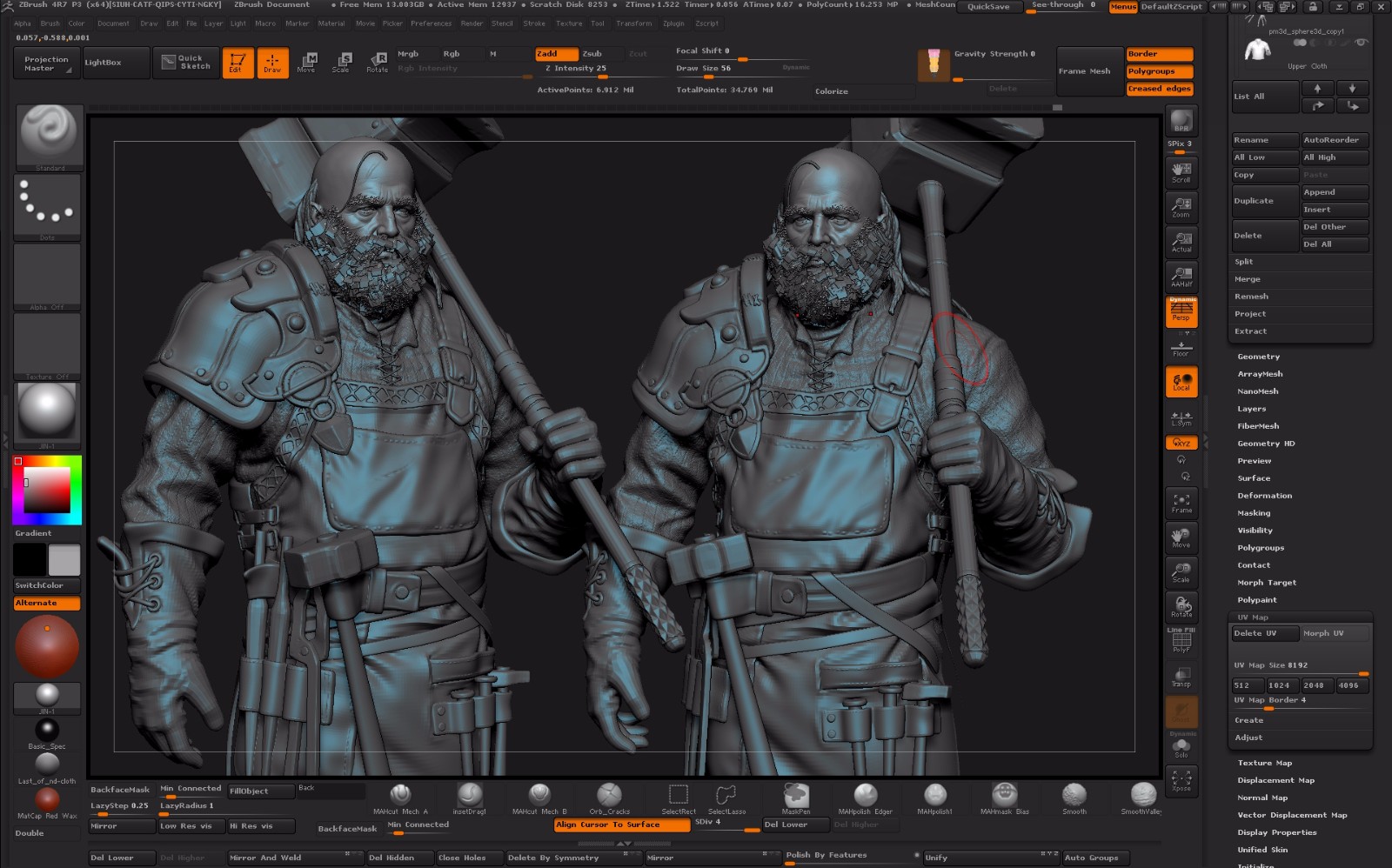The width and height of the screenshot is (1392, 868).
Task: Click the QuickSave button
Action: point(989,6)
